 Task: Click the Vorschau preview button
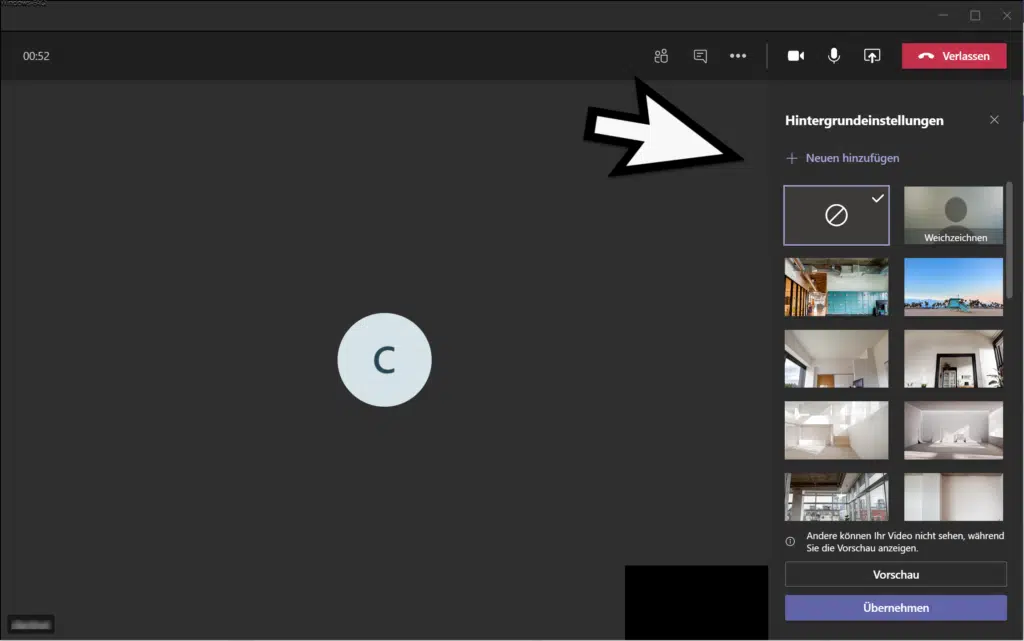[x=895, y=574]
